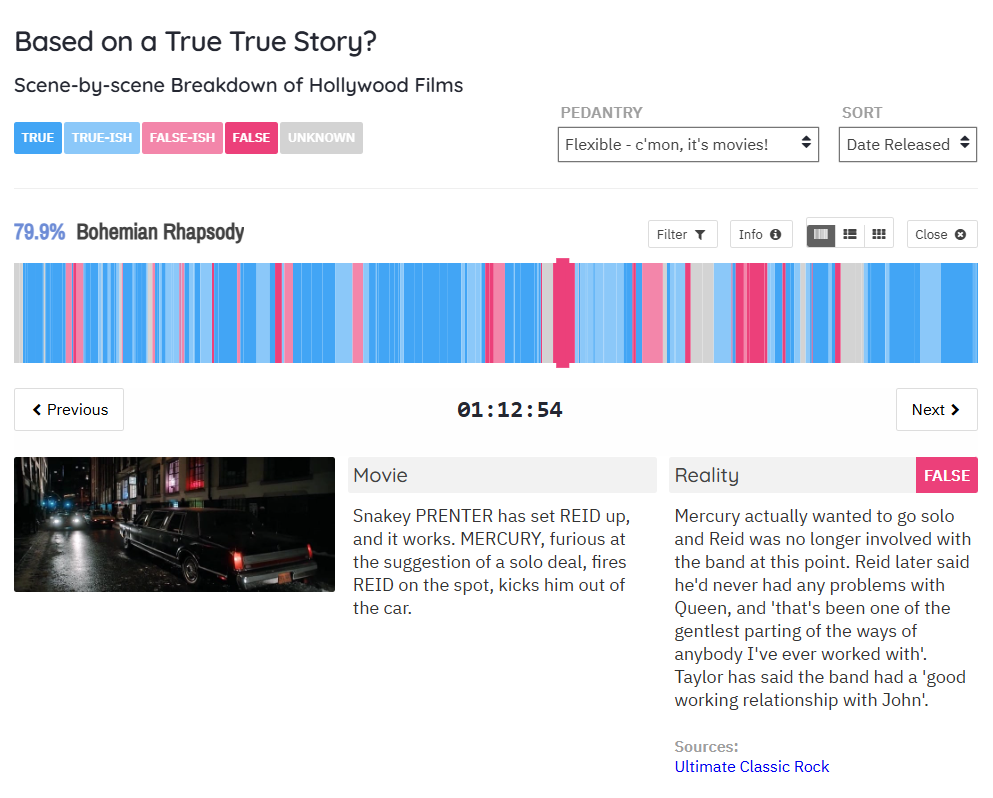This screenshot has width=993, height=798.
Task: Toggle the FALSE-ISH legend filter
Action: tap(182, 138)
